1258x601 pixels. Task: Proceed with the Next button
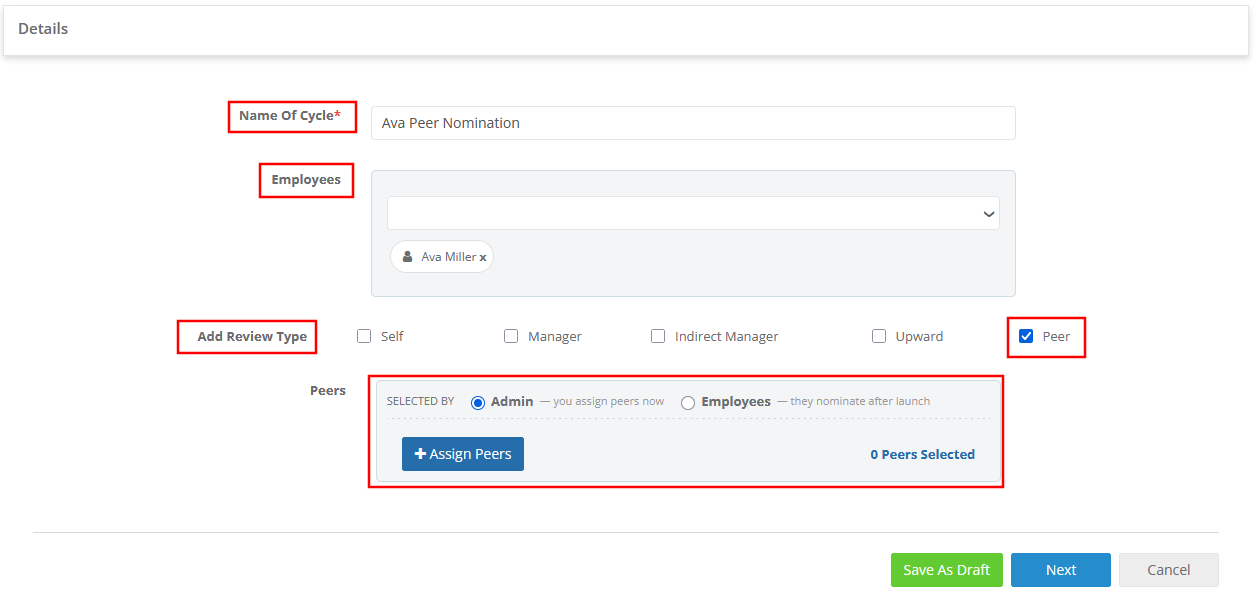point(1061,570)
